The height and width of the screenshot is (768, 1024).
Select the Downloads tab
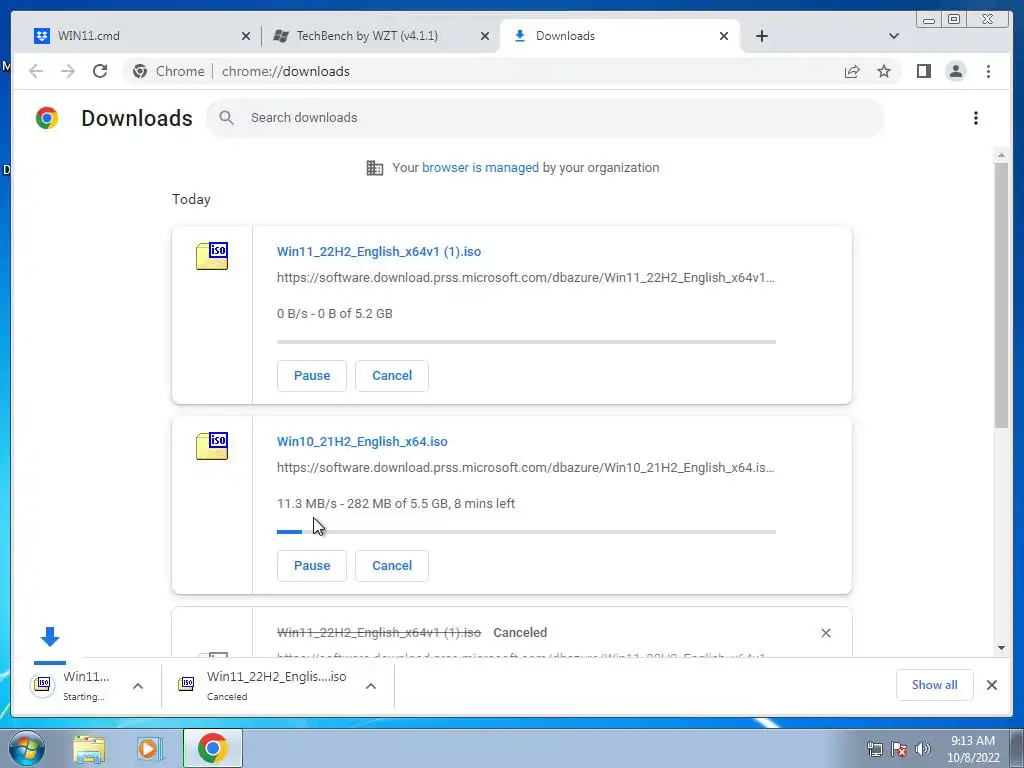(x=619, y=36)
